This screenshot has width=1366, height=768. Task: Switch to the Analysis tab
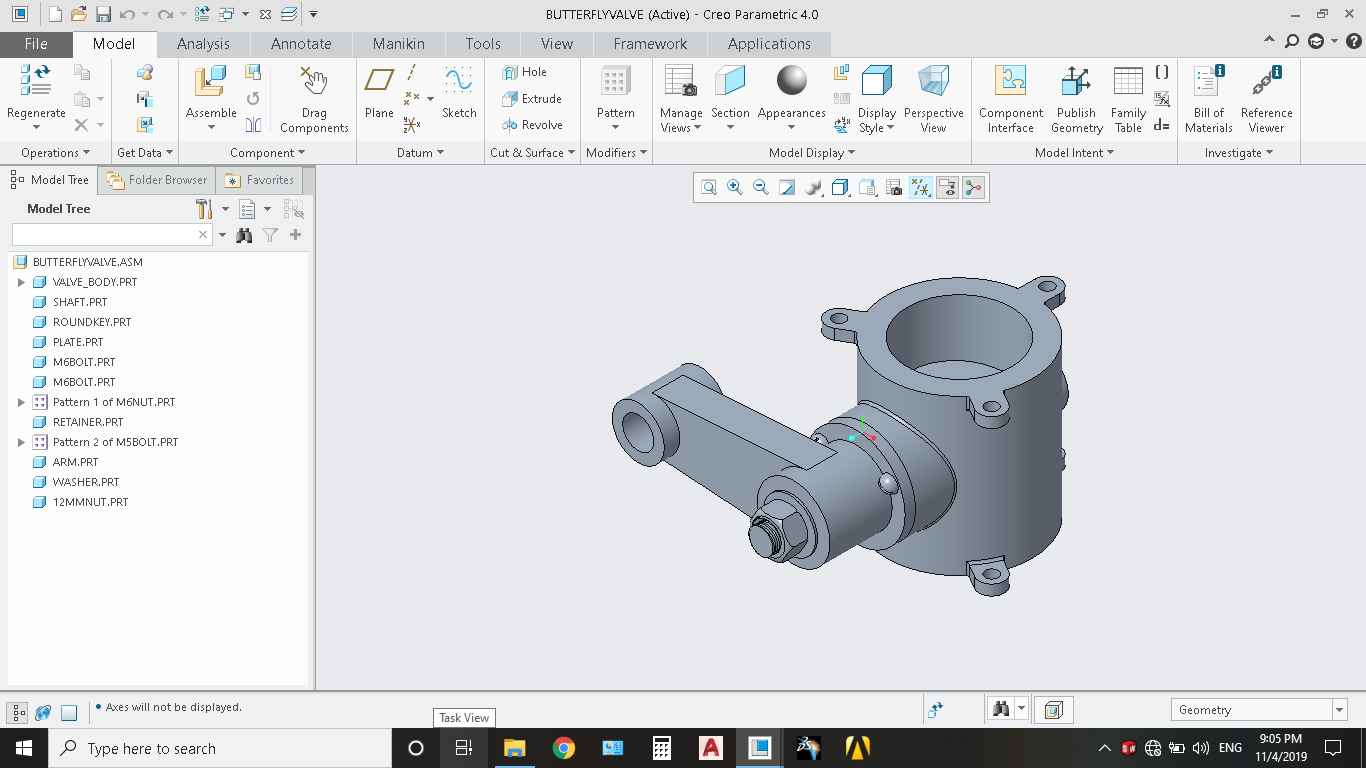tap(203, 44)
